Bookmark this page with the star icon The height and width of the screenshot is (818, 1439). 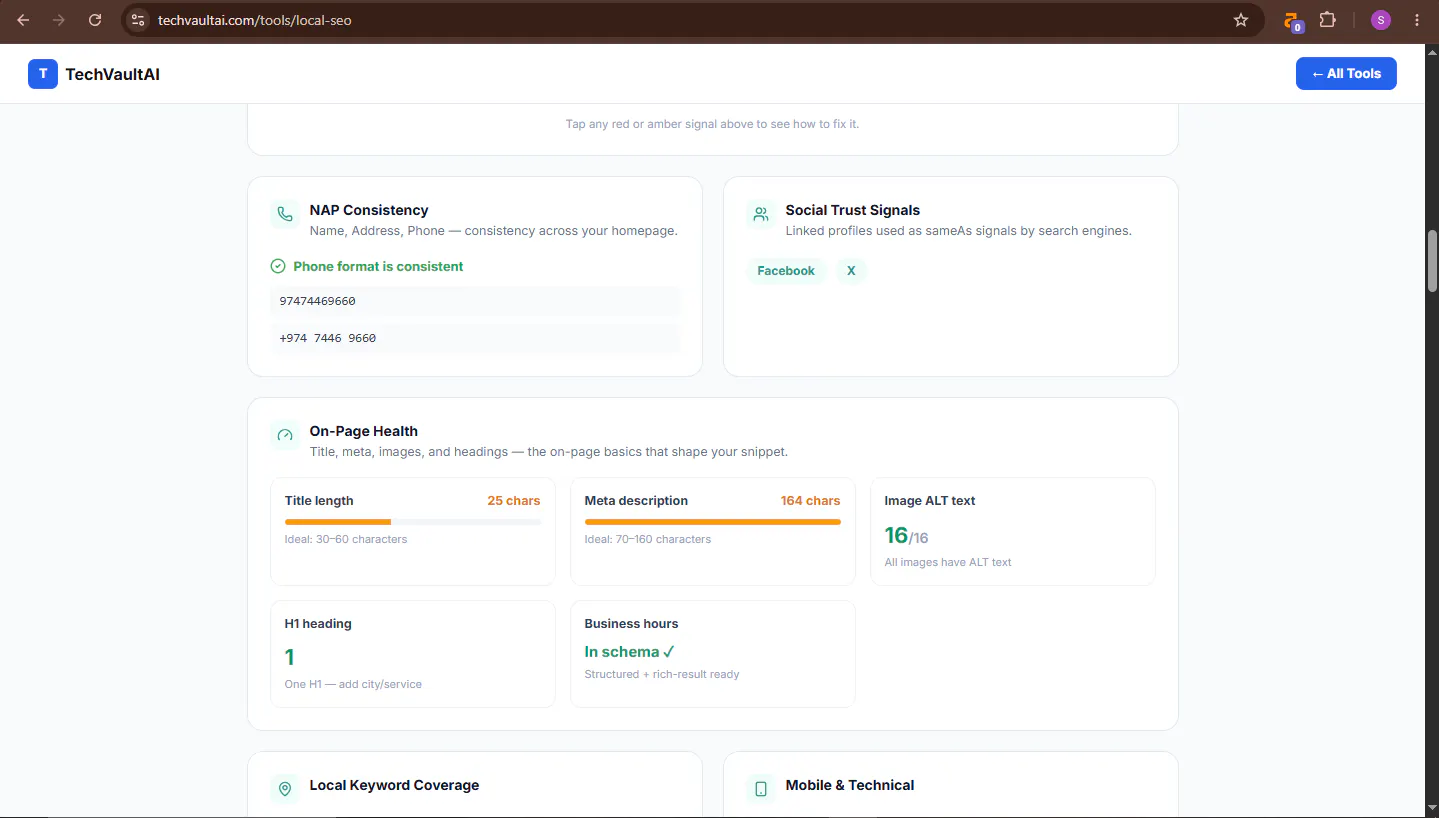pyautogui.click(x=1241, y=20)
